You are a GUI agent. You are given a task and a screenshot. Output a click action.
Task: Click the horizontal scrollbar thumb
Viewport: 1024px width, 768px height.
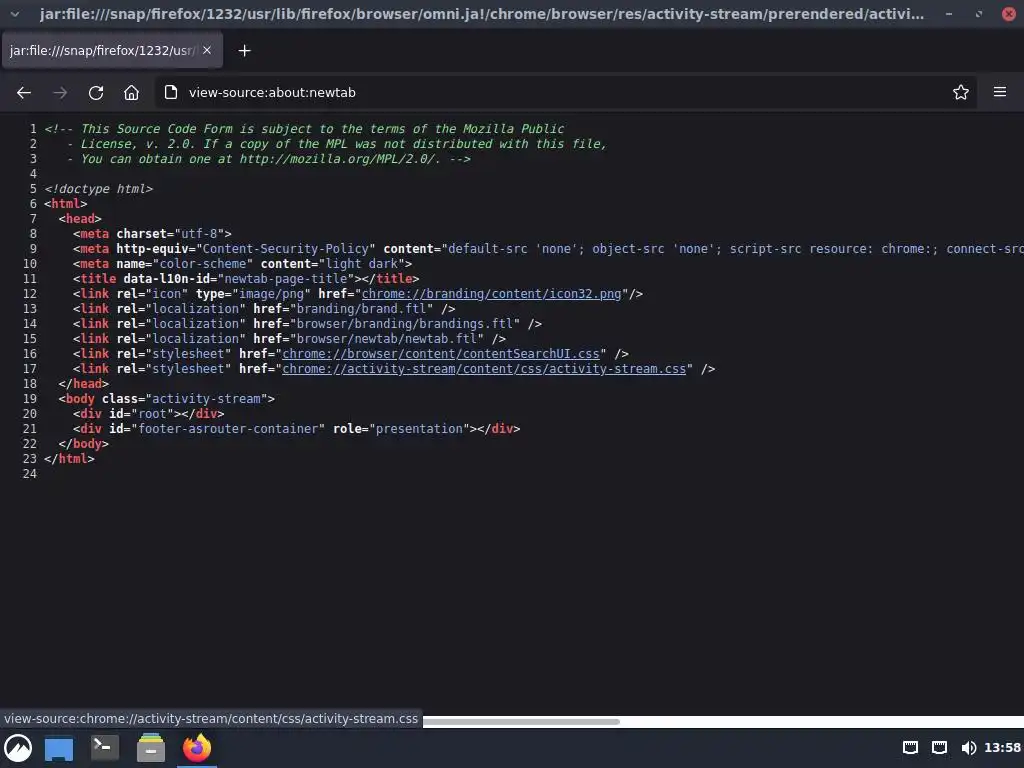click(521, 722)
